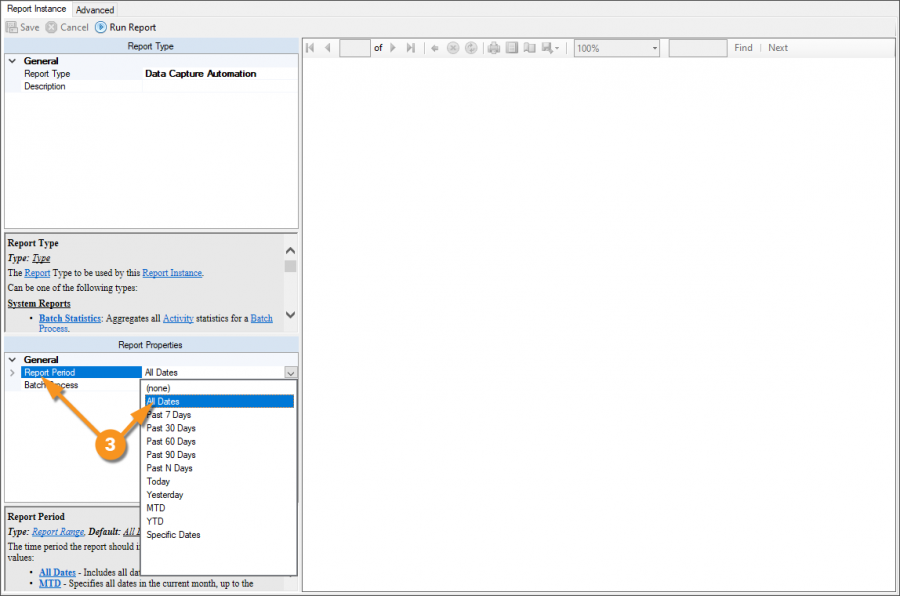Click the find text input field

[x=698, y=48]
